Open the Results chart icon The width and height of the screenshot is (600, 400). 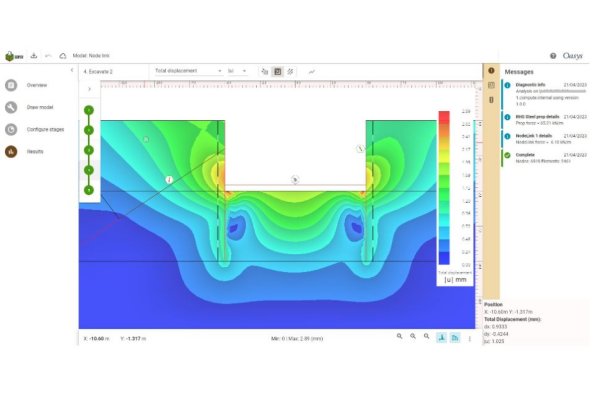11,152
